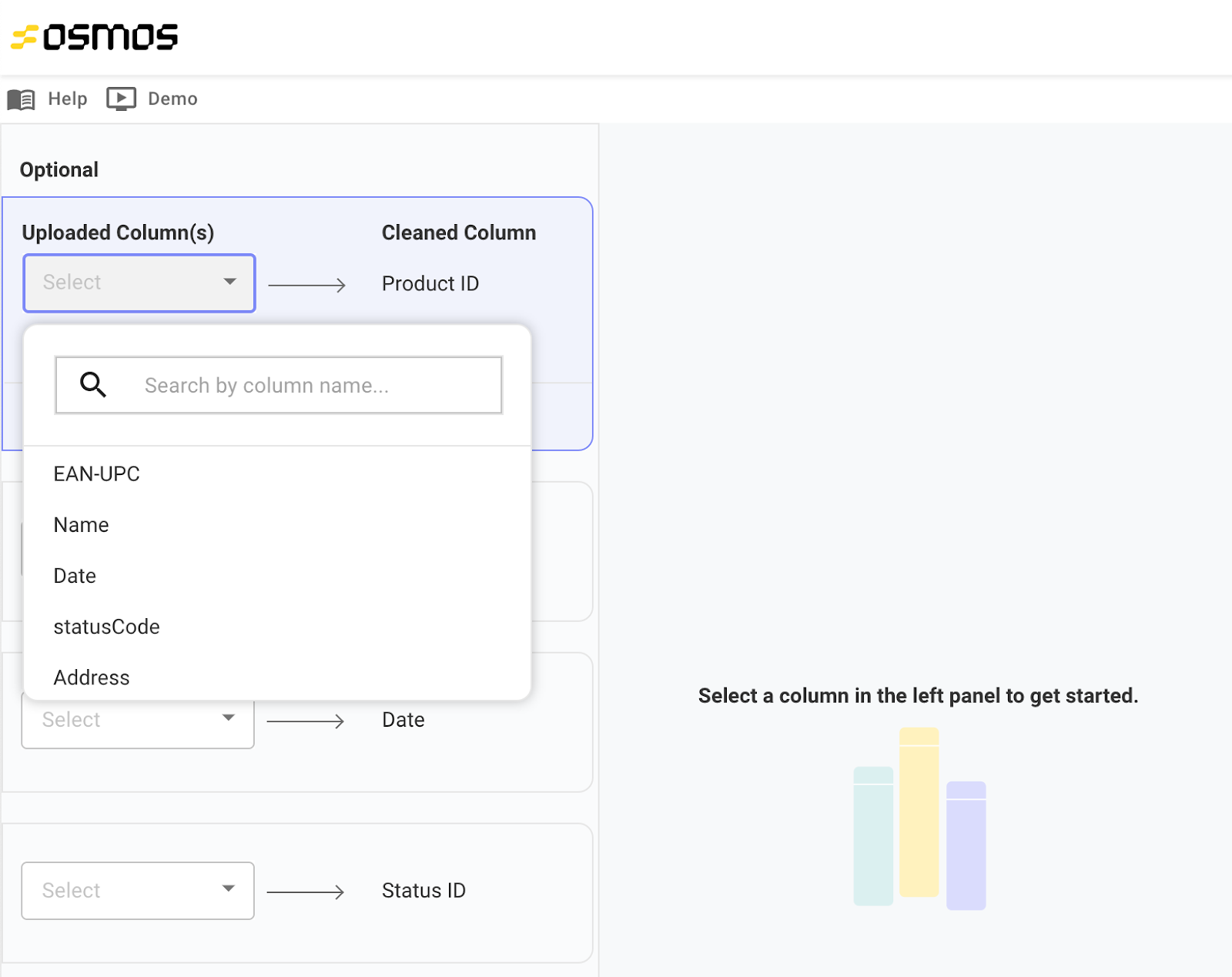This screenshot has width=1232, height=977.
Task: Click the arrow pointing to Status ID
Action: [x=305, y=892]
